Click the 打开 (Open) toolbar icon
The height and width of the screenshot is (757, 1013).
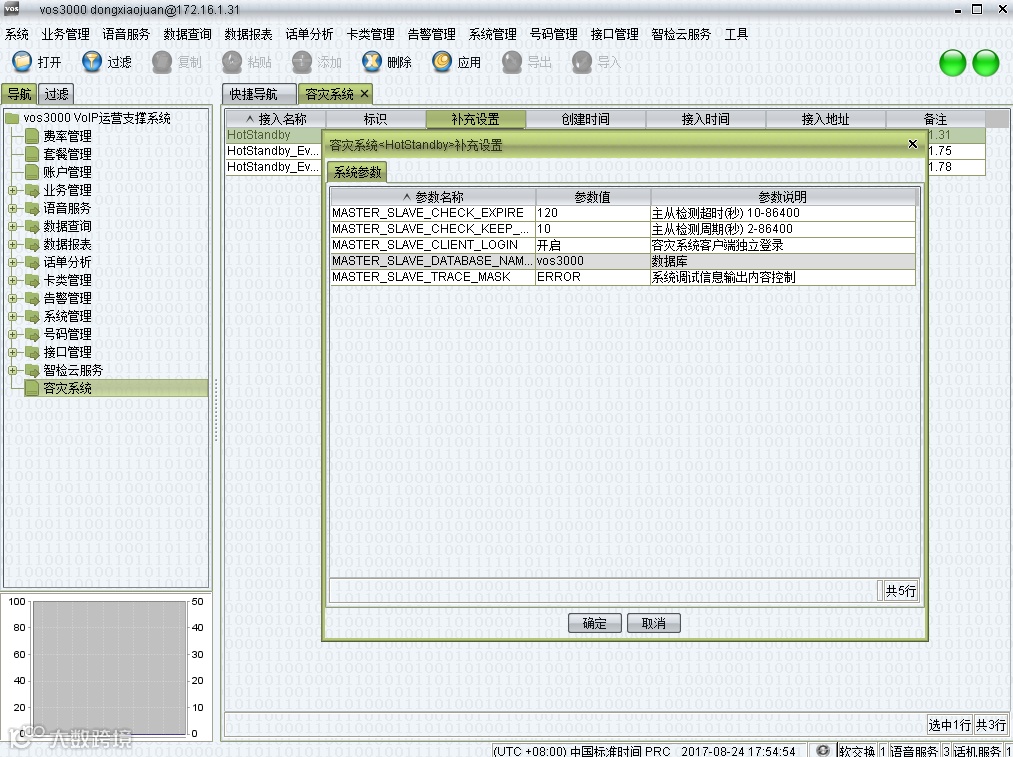(22, 61)
